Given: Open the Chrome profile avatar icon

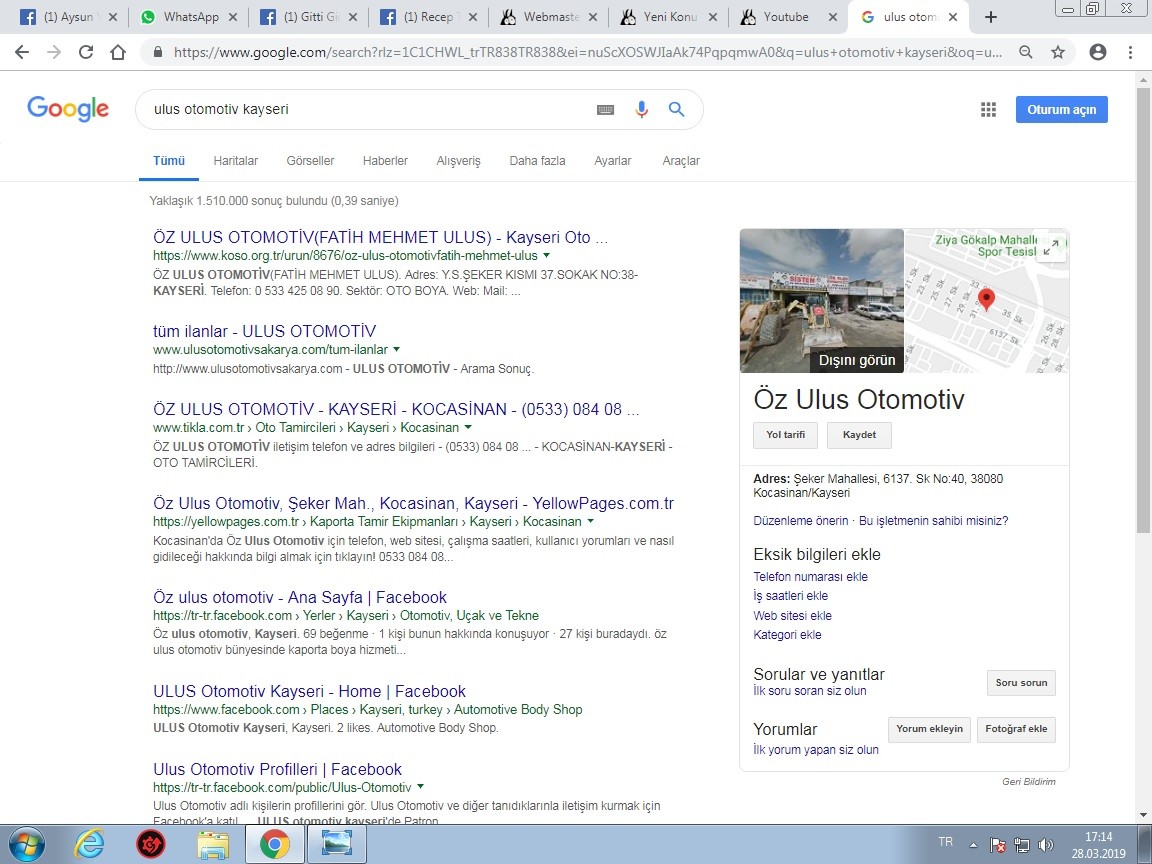Looking at the screenshot, I should coord(1098,52).
